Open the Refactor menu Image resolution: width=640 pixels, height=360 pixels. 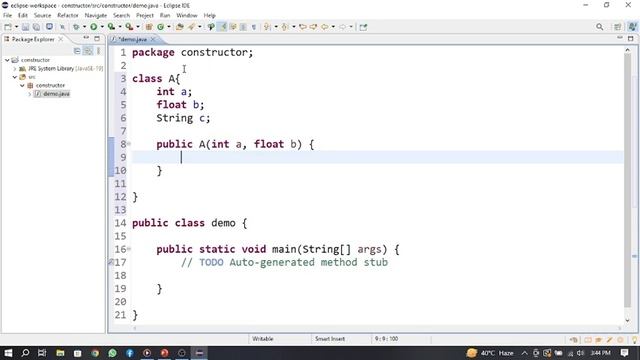[x=68, y=16]
